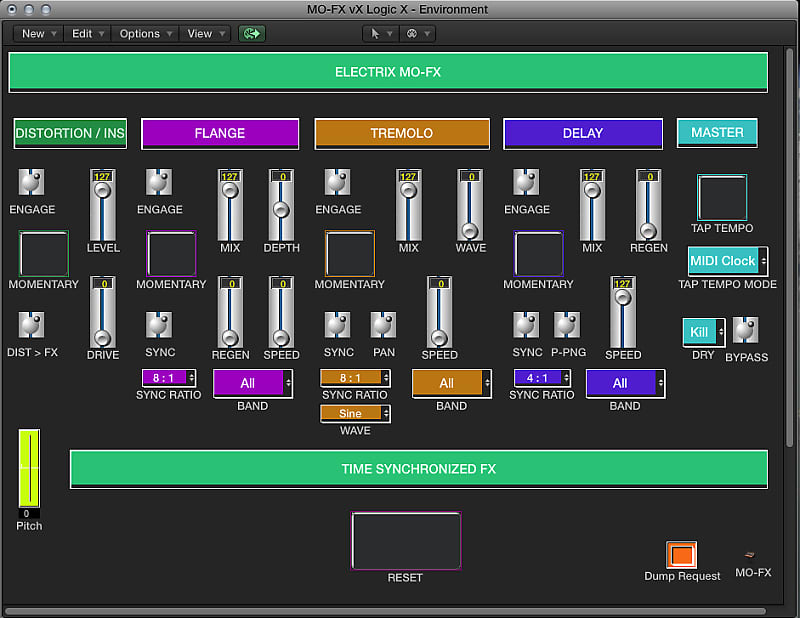Click the RESET pad at the bottom
800x618 pixels.
tap(405, 540)
